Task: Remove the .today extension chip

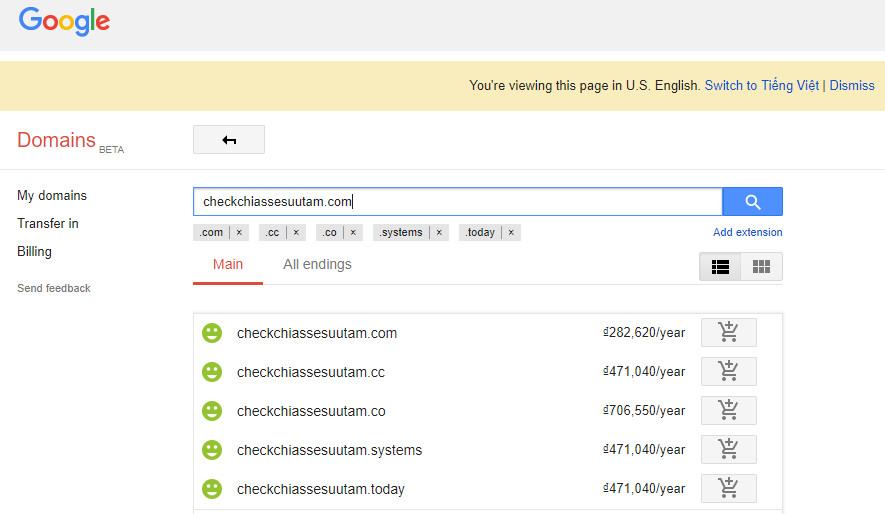Action: 511,232
